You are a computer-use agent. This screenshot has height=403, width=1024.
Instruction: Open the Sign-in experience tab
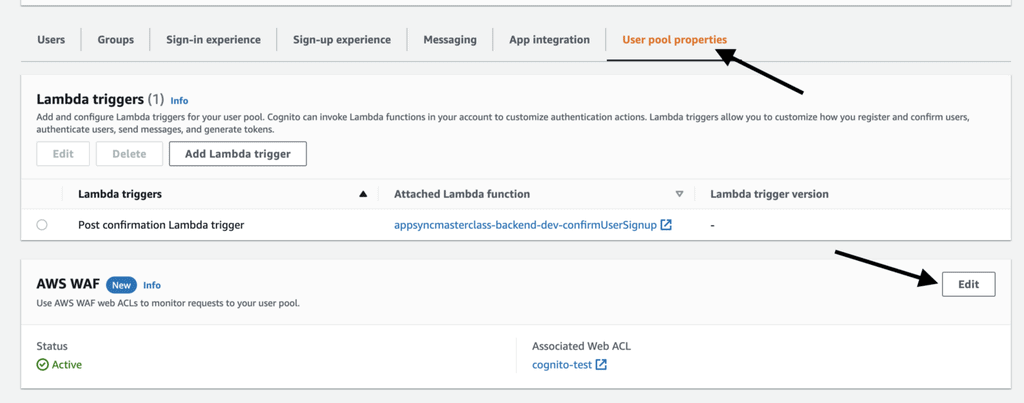pyautogui.click(x=213, y=40)
